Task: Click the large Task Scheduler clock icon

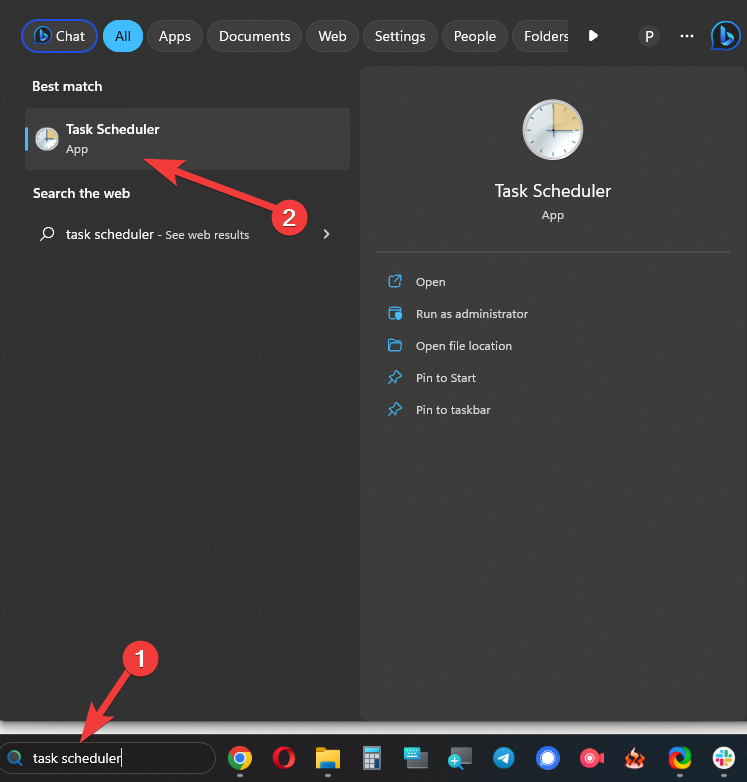Action: pos(552,129)
